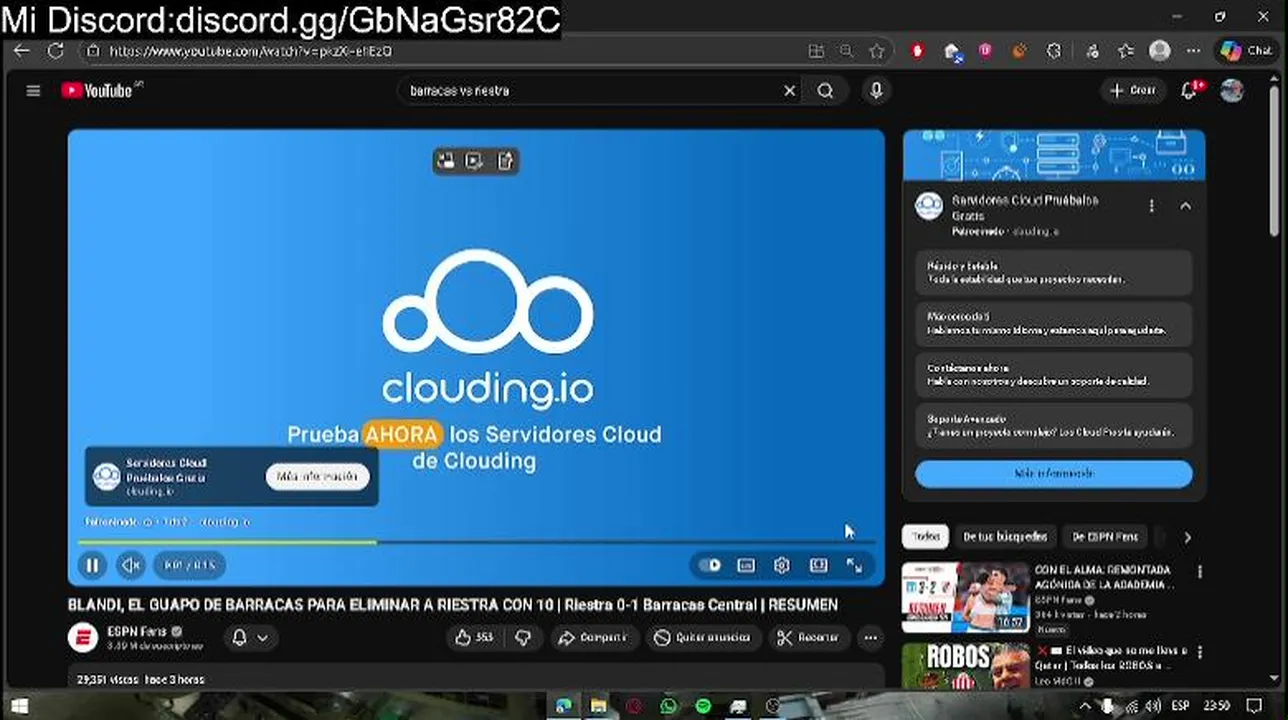The width and height of the screenshot is (1288, 720).
Task: Click the middle icon in the floating video toolbar
Action: (475, 161)
